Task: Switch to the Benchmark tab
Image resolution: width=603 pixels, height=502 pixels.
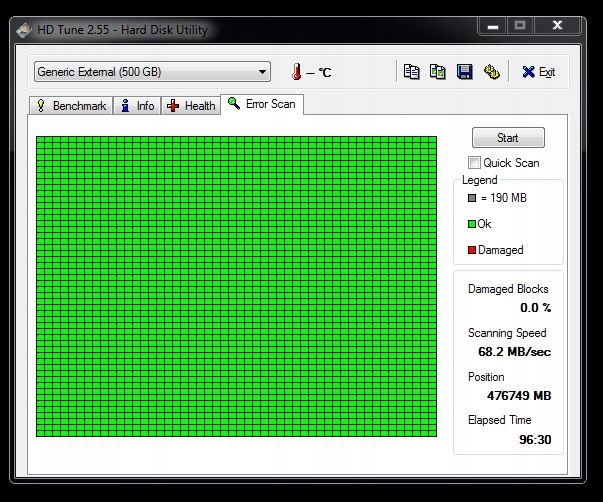Action: (x=71, y=106)
